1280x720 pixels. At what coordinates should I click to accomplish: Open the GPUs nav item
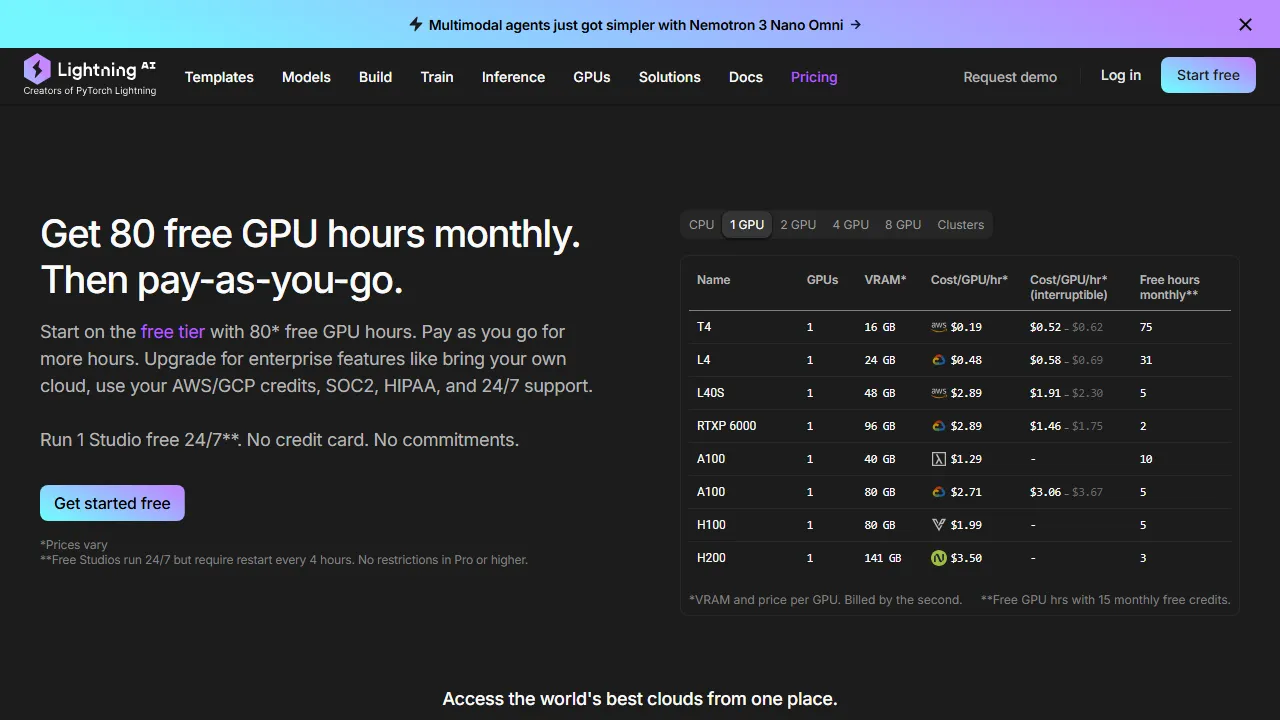click(x=592, y=77)
